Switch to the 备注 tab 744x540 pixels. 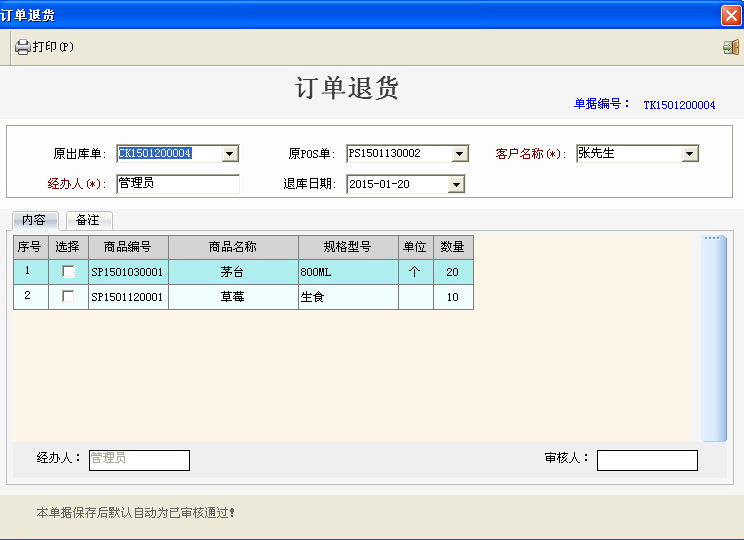coord(89,220)
